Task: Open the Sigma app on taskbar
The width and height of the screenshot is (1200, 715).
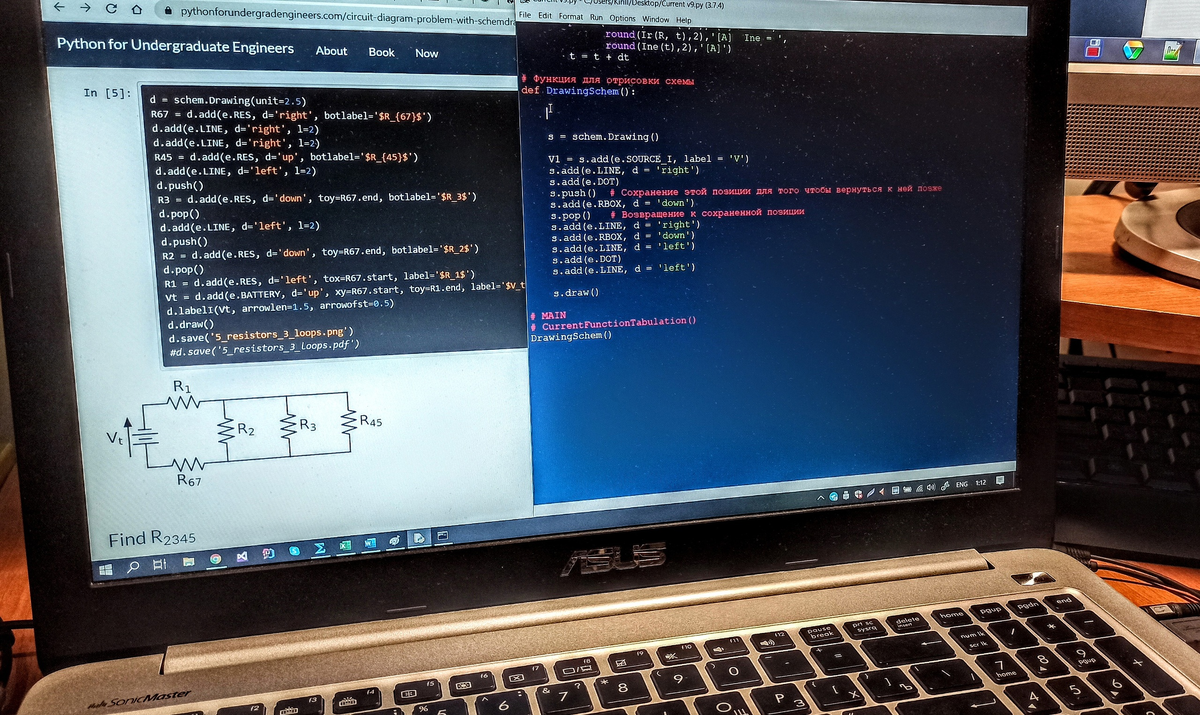Action: [319, 549]
